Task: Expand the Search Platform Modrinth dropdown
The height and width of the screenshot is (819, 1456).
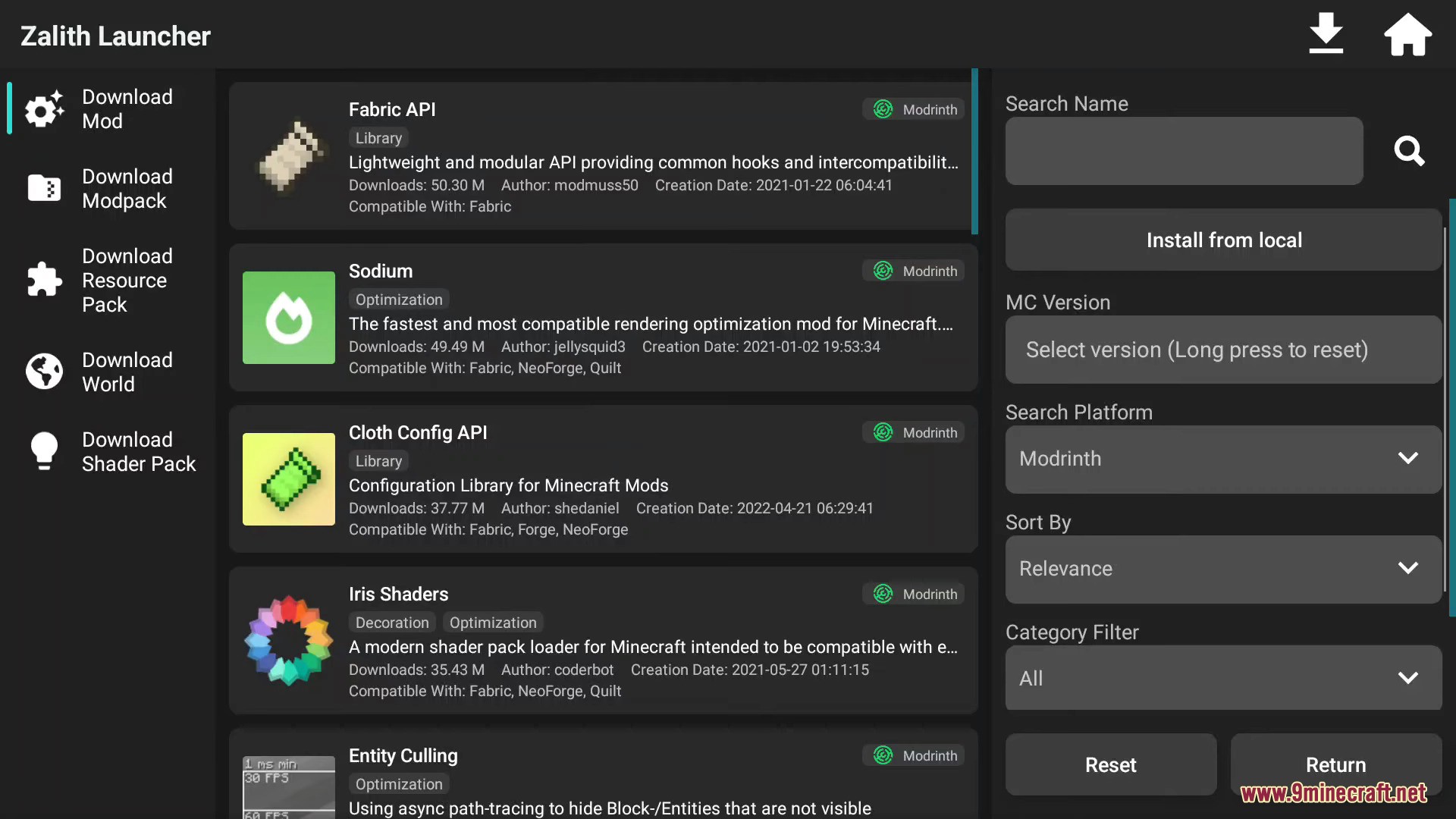Action: tap(1223, 459)
